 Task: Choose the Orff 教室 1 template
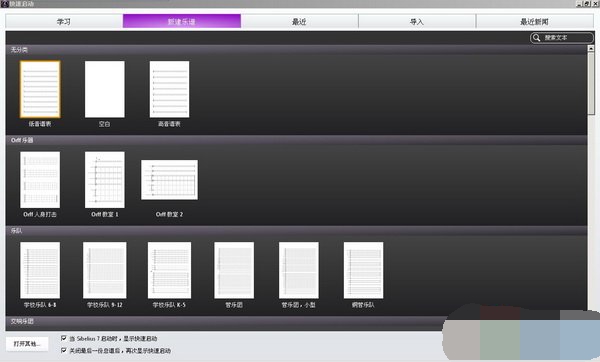(x=104, y=180)
